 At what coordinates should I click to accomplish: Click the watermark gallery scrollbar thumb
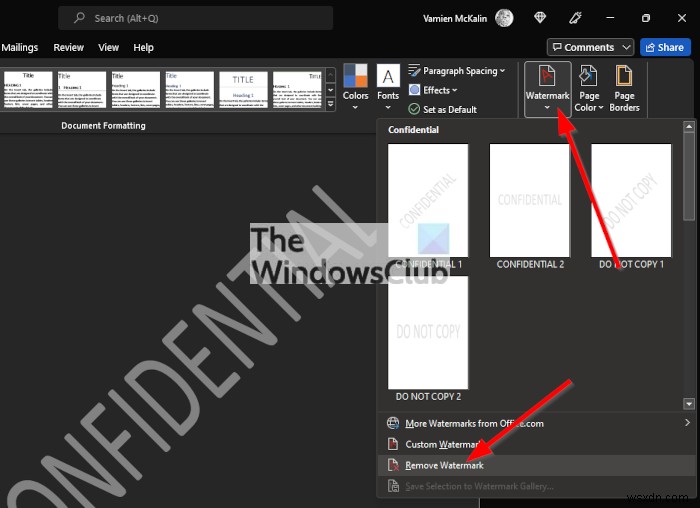click(688, 176)
